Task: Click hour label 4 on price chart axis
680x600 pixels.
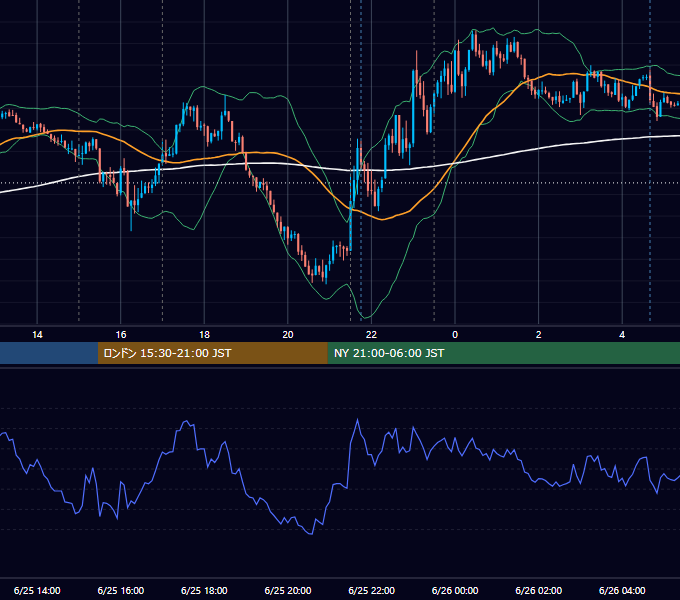Action: tap(622, 335)
